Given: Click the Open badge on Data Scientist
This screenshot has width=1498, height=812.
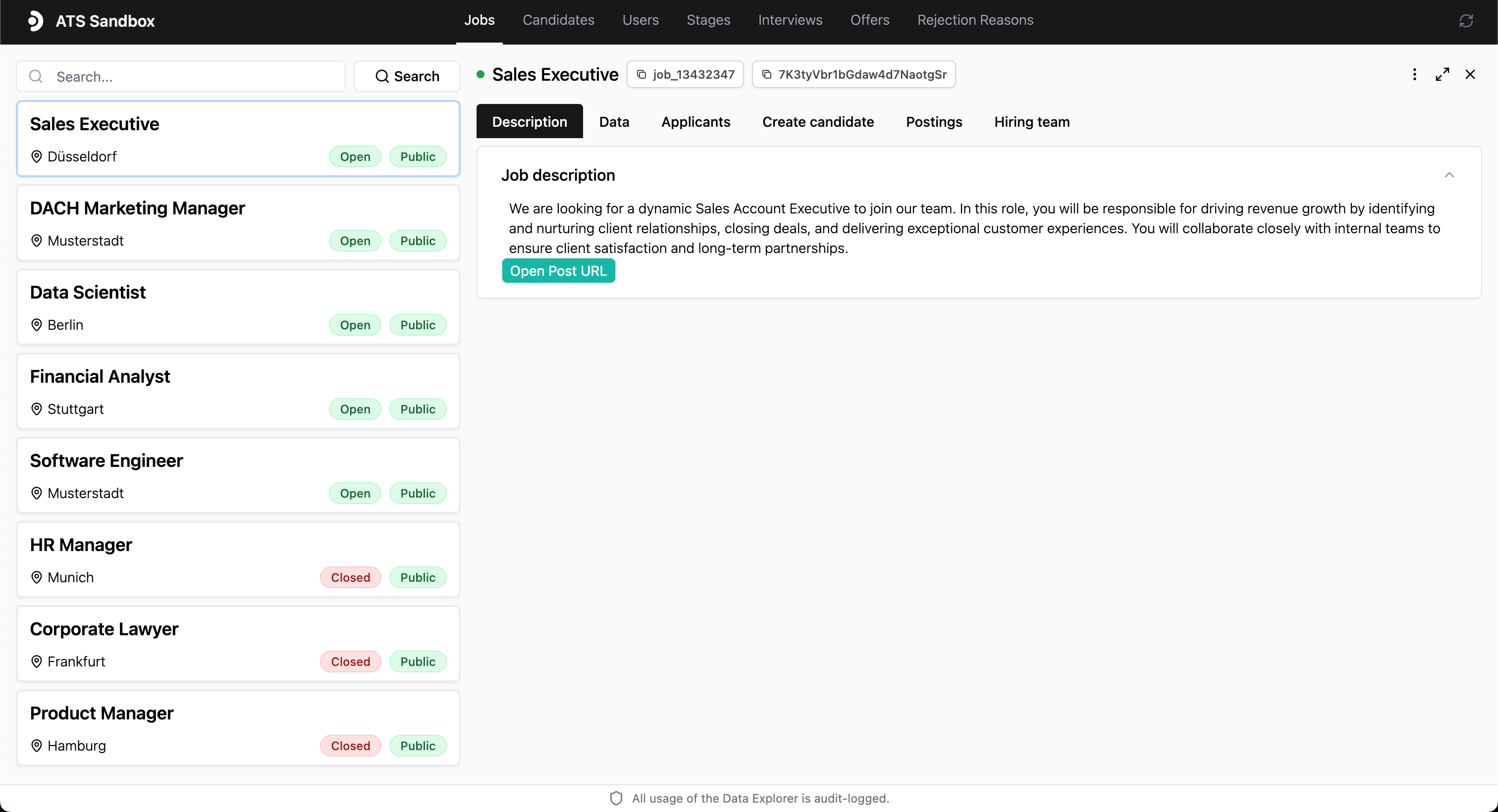Looking at the screenshot, I should pyautogui.click(x=355, y=325).
